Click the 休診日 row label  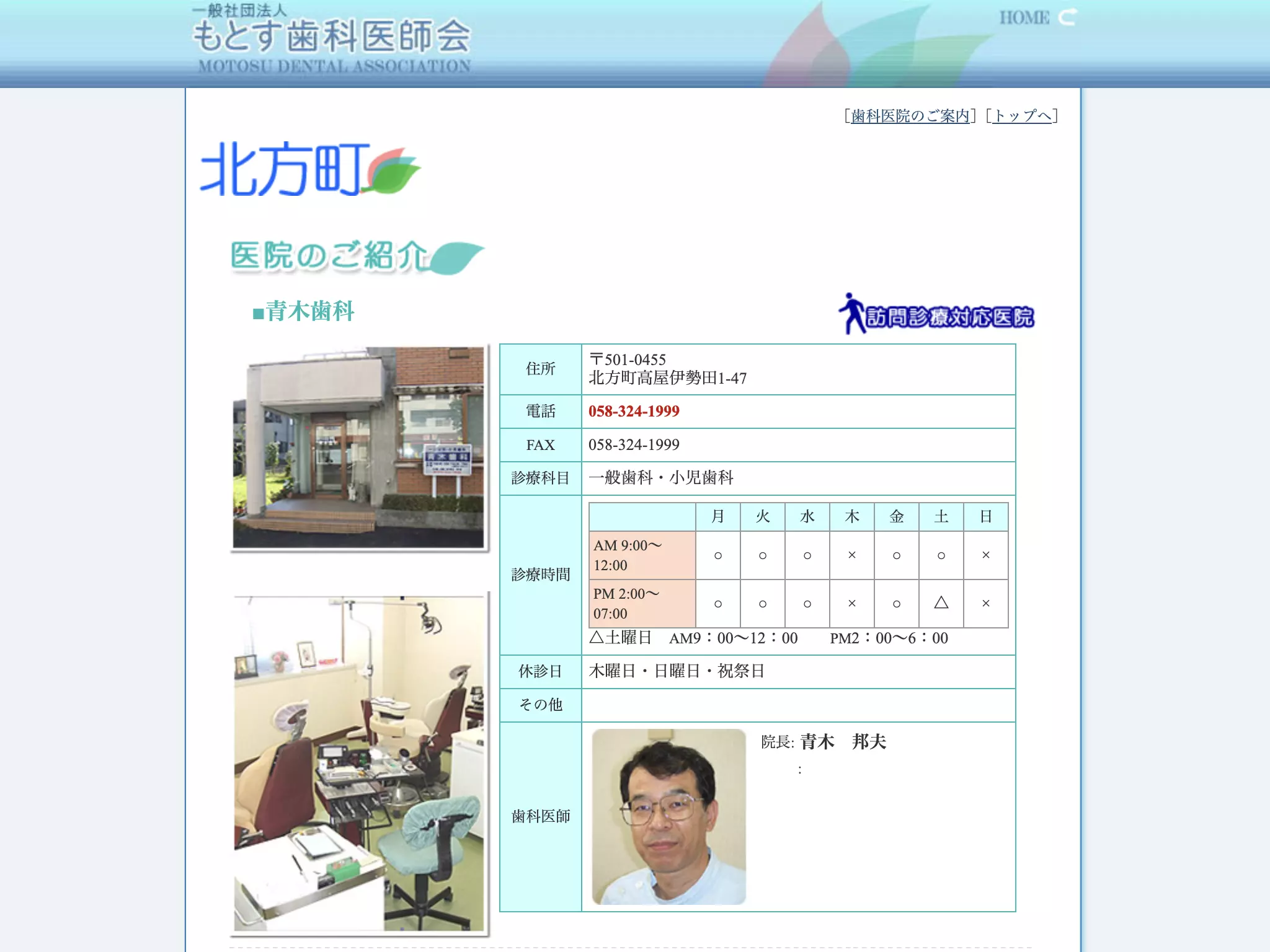point(541,671)
